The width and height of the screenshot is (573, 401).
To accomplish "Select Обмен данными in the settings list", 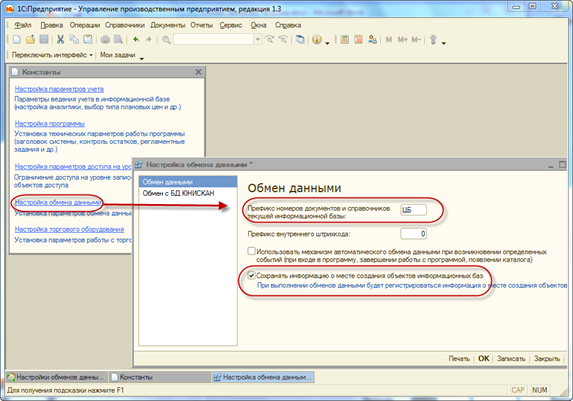I will click(x=188, y=182).
